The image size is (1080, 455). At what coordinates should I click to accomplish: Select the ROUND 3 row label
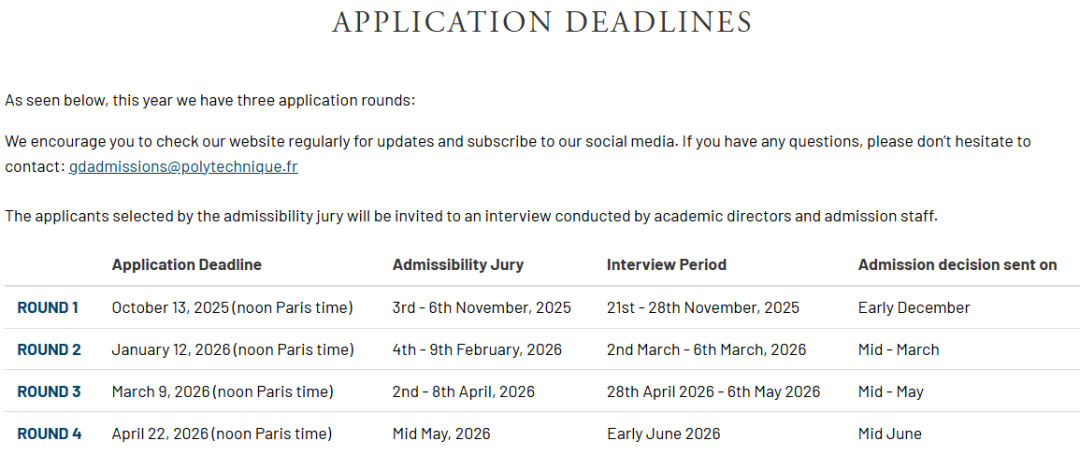pos(49,392)
